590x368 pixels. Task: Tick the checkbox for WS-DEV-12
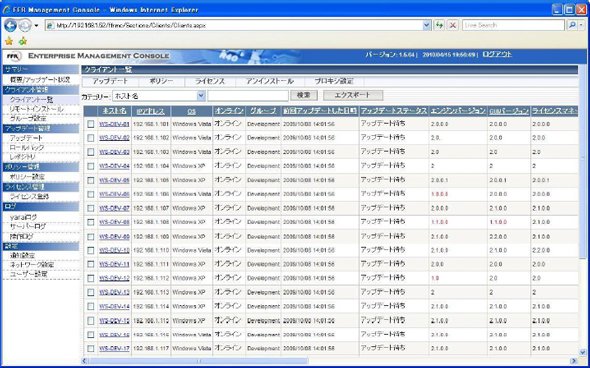91,278
